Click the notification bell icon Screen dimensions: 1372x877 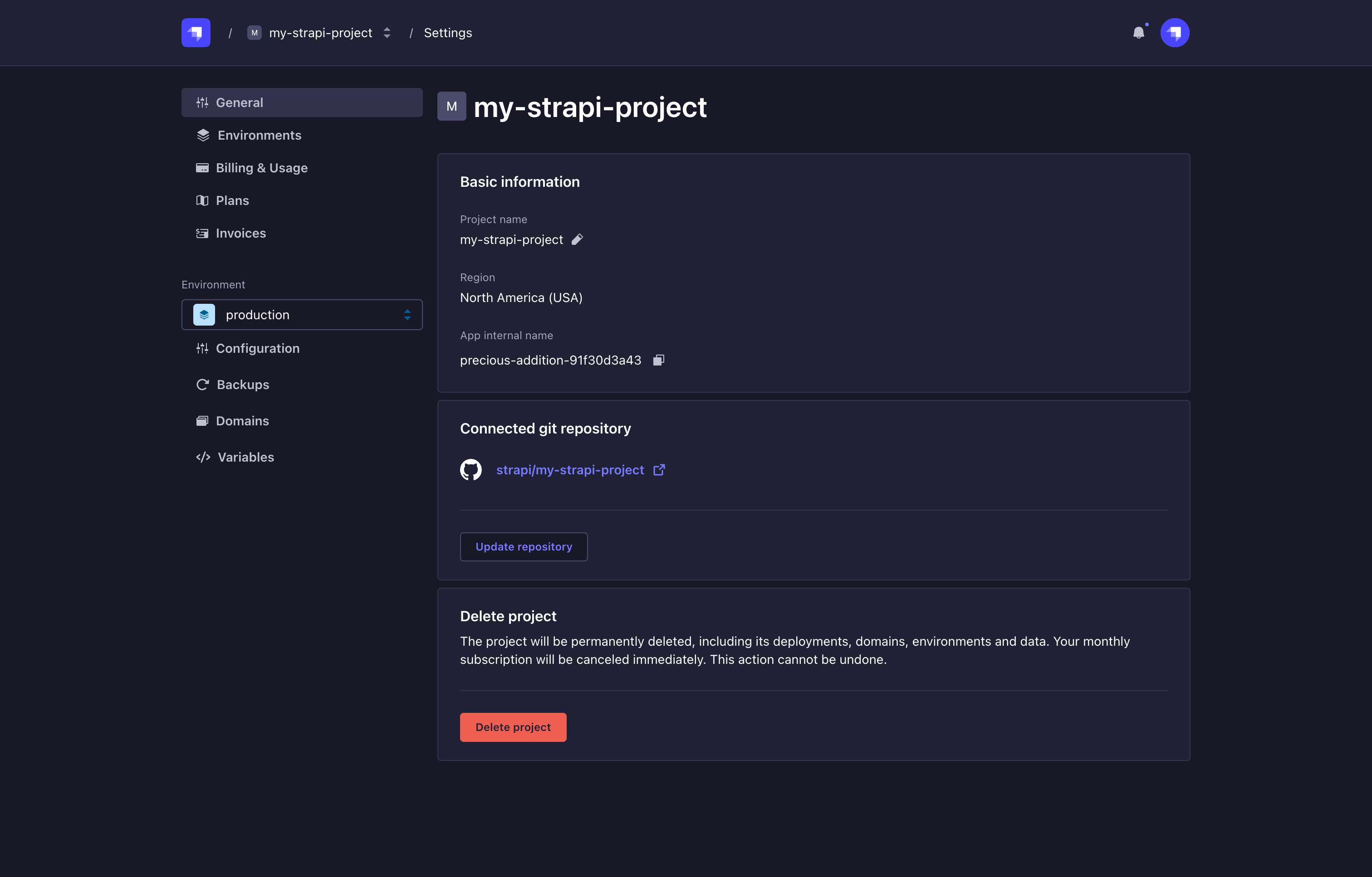(1139, 32)
